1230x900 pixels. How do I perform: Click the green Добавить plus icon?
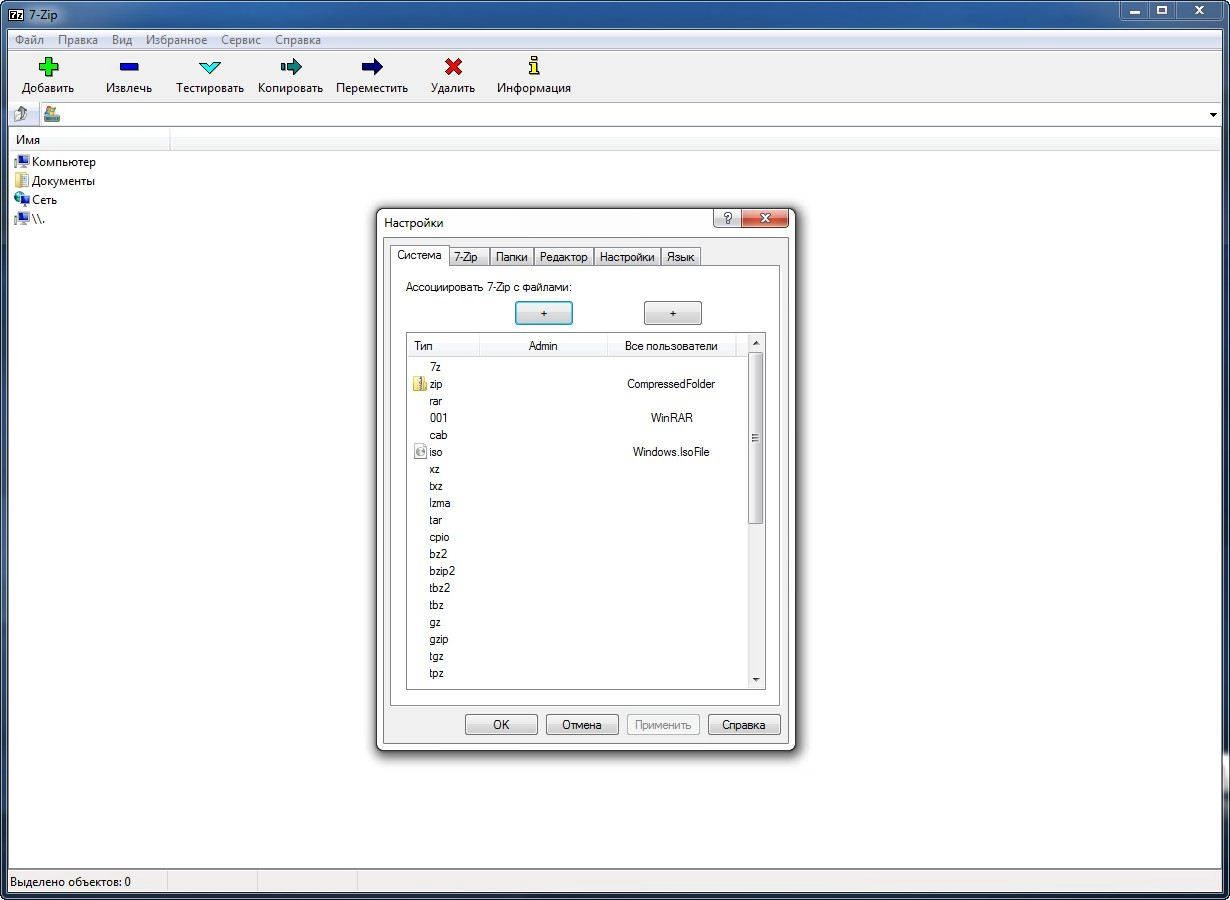[x=48, y=67]
